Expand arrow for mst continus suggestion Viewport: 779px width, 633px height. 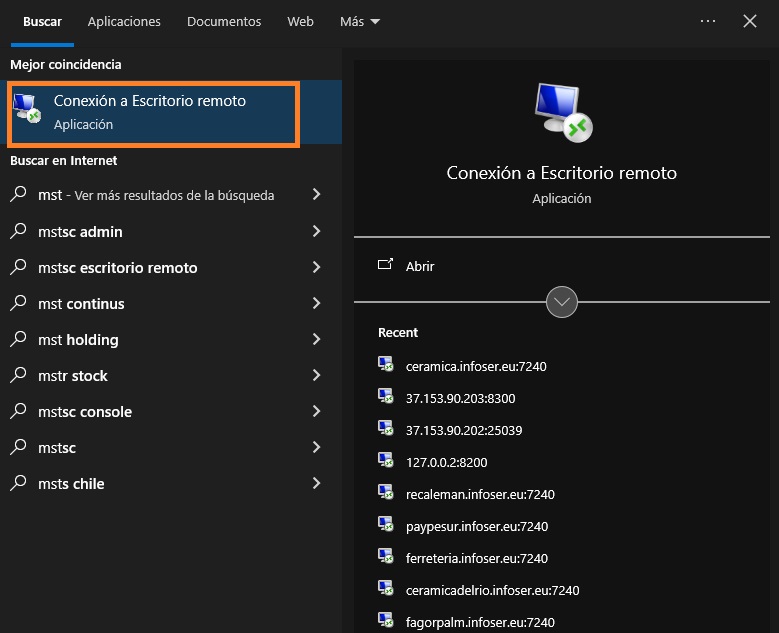click(x=316, y=303)
